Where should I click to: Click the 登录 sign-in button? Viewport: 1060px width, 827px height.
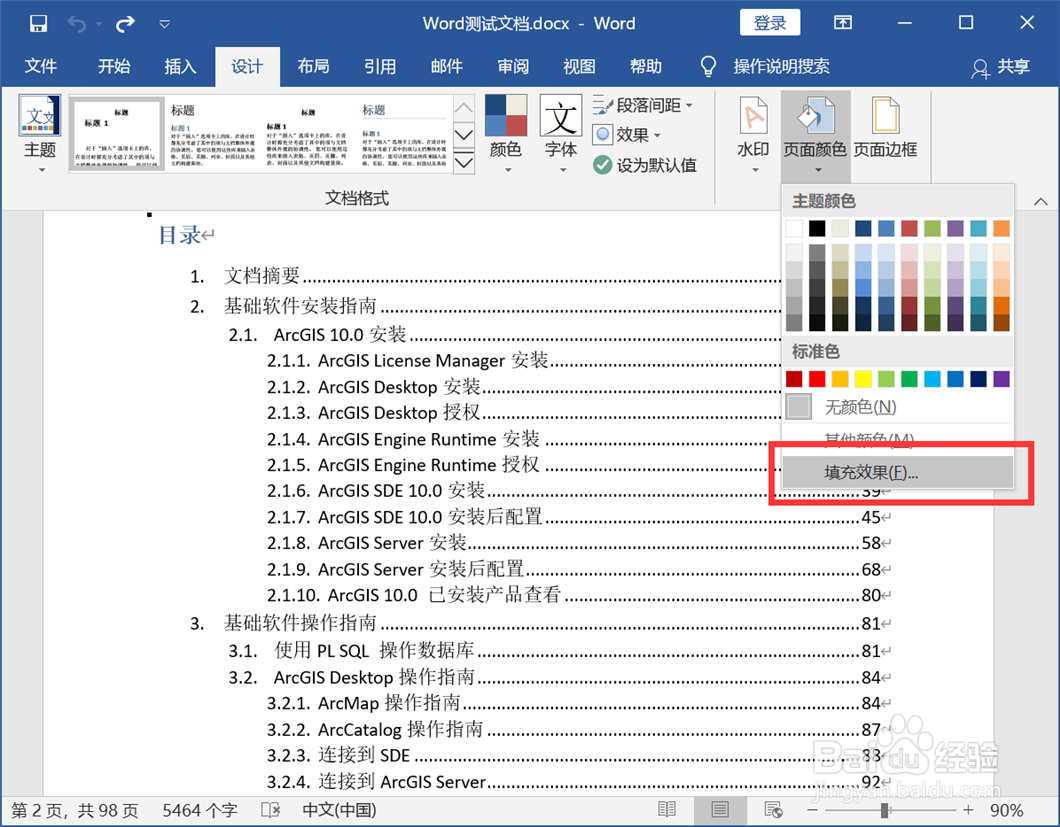(x=770, y=23)
